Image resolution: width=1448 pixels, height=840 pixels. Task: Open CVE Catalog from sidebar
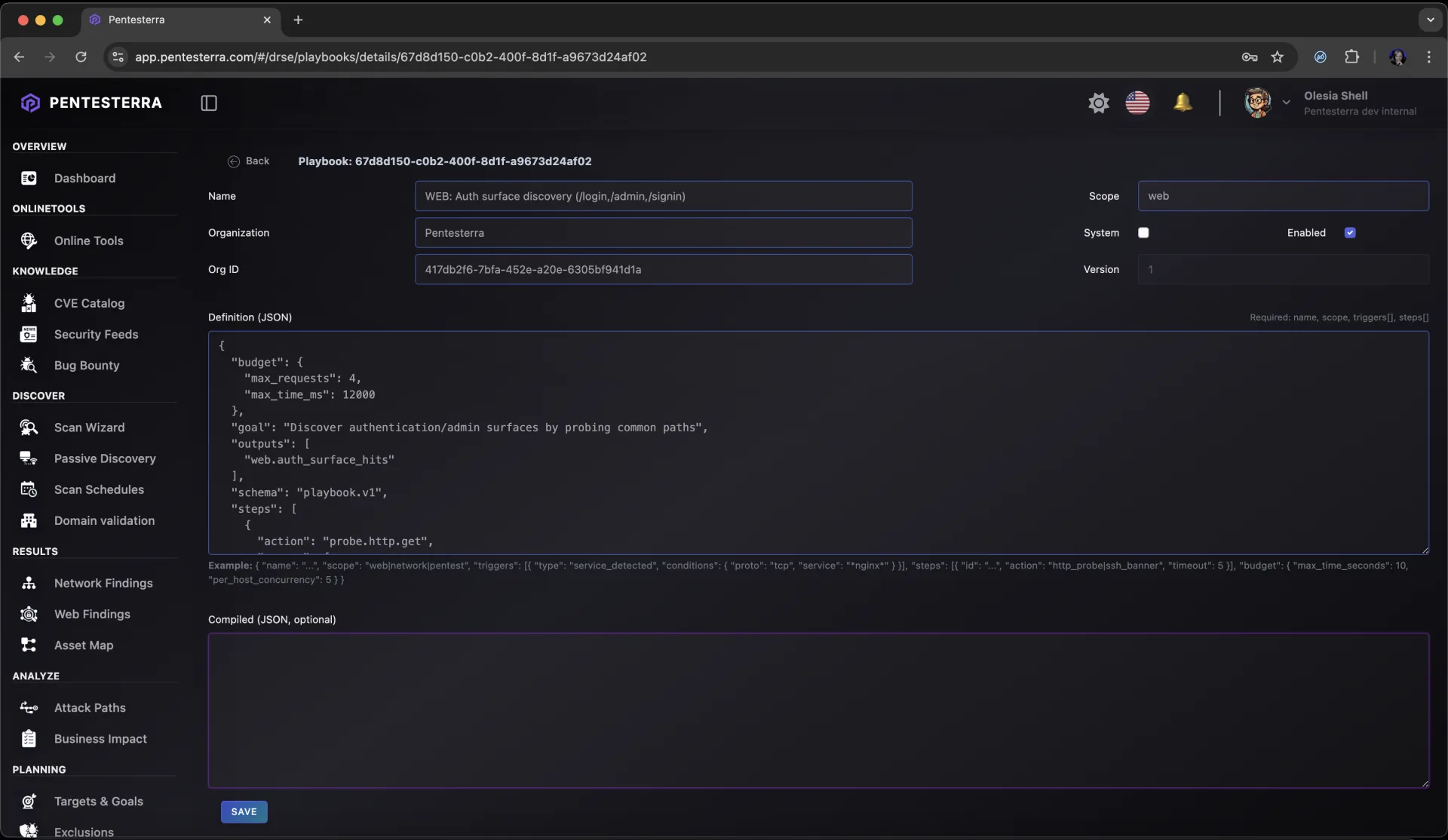click(89, 303)
